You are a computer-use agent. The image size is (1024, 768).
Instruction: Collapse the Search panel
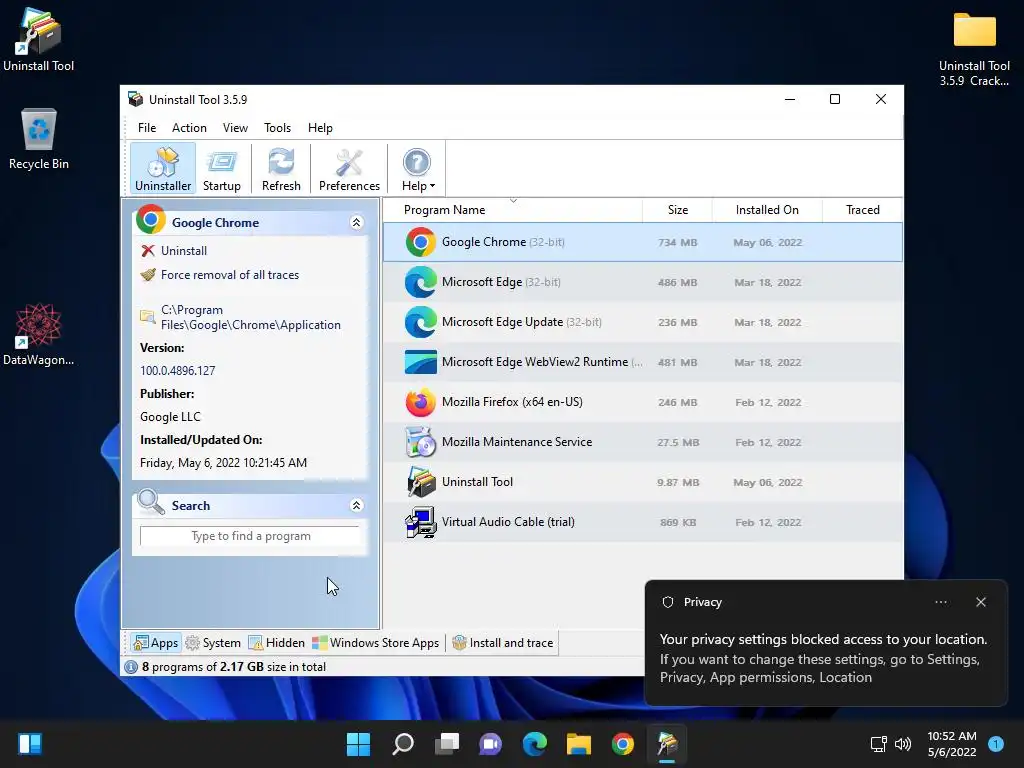pos(356,505)
